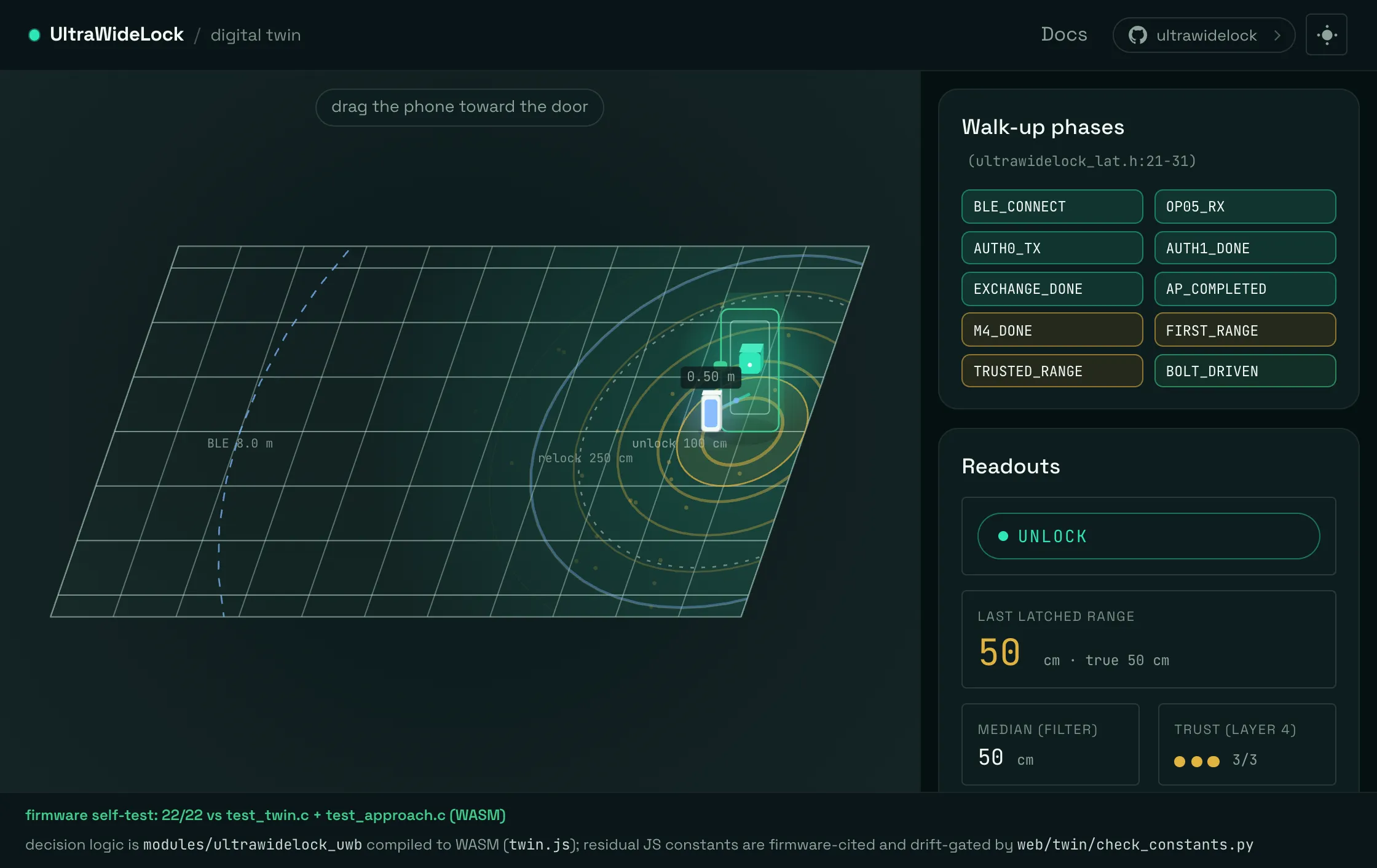
Task: Click the 'unlock 100 cm' ring label
Action: click(x=679, y=443)
